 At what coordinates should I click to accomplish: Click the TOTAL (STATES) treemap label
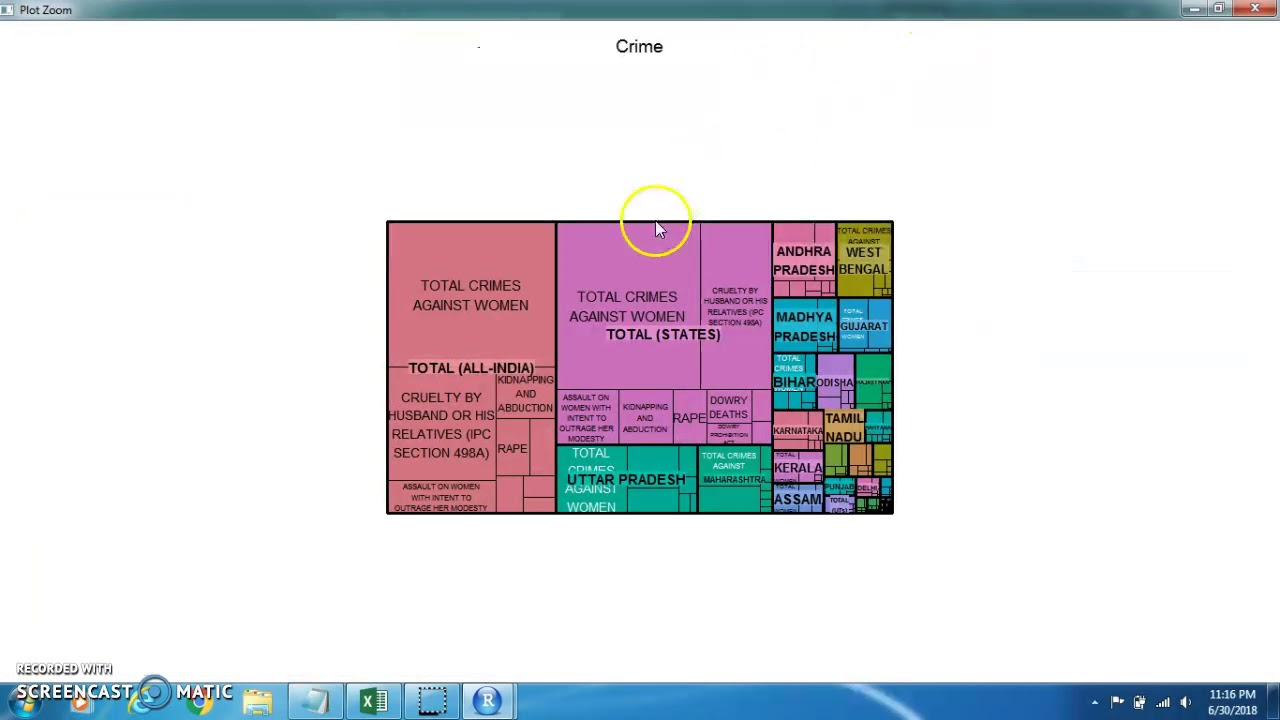[663, 334]
